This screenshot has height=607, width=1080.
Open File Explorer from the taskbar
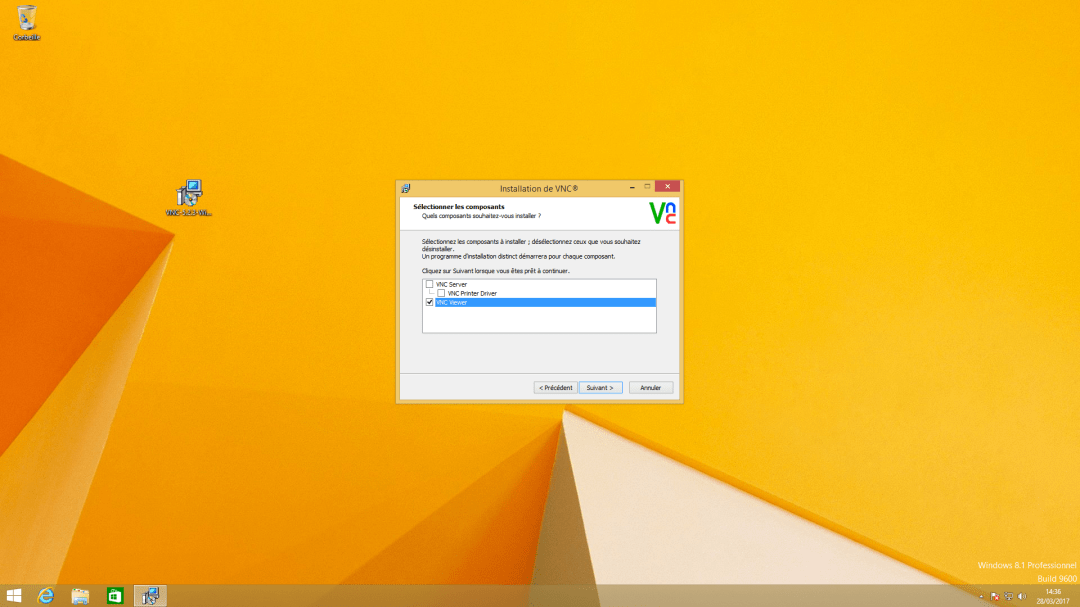pos(80,595)
